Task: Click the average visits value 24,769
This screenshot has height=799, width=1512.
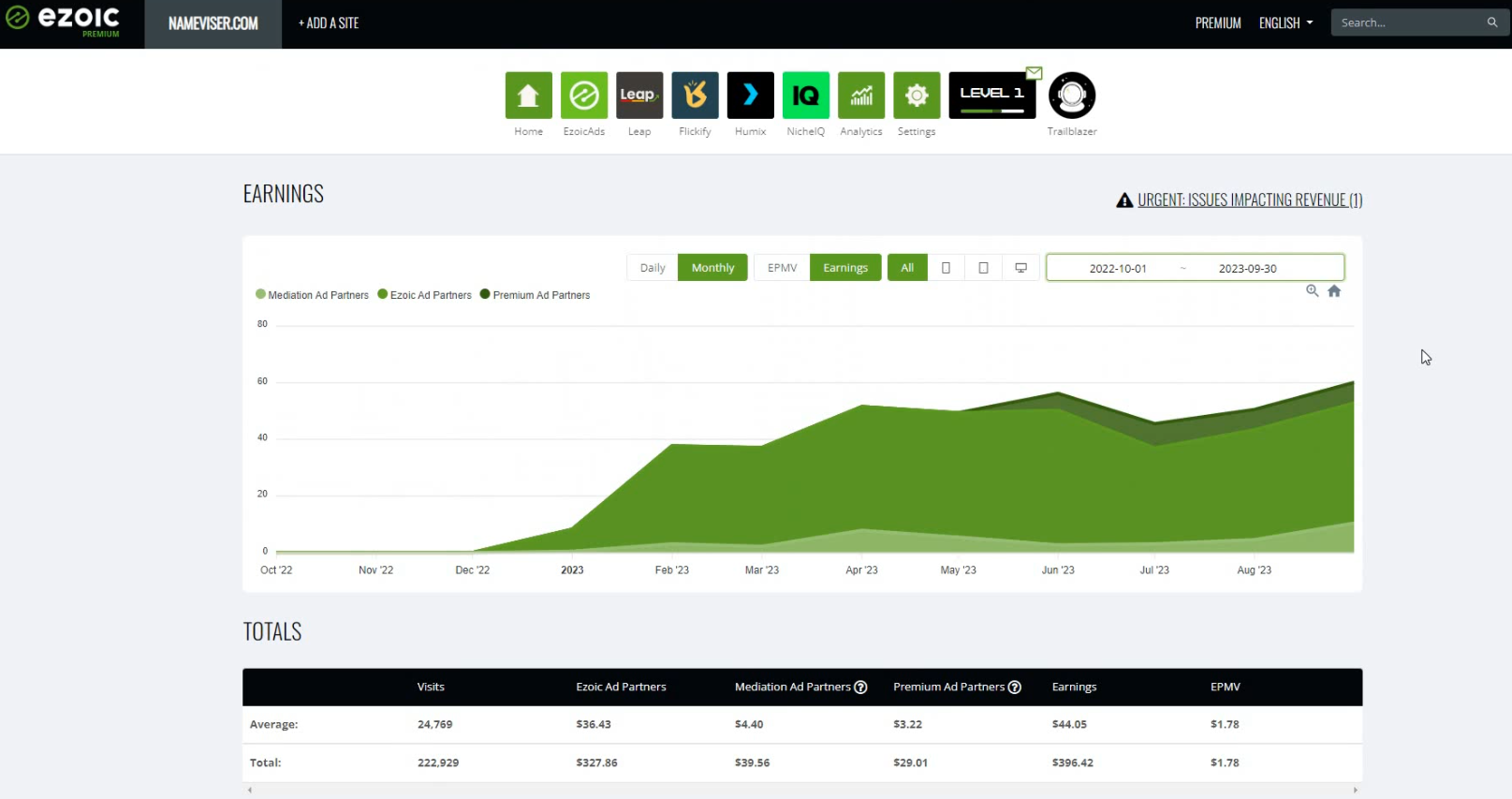Action: 435,725
